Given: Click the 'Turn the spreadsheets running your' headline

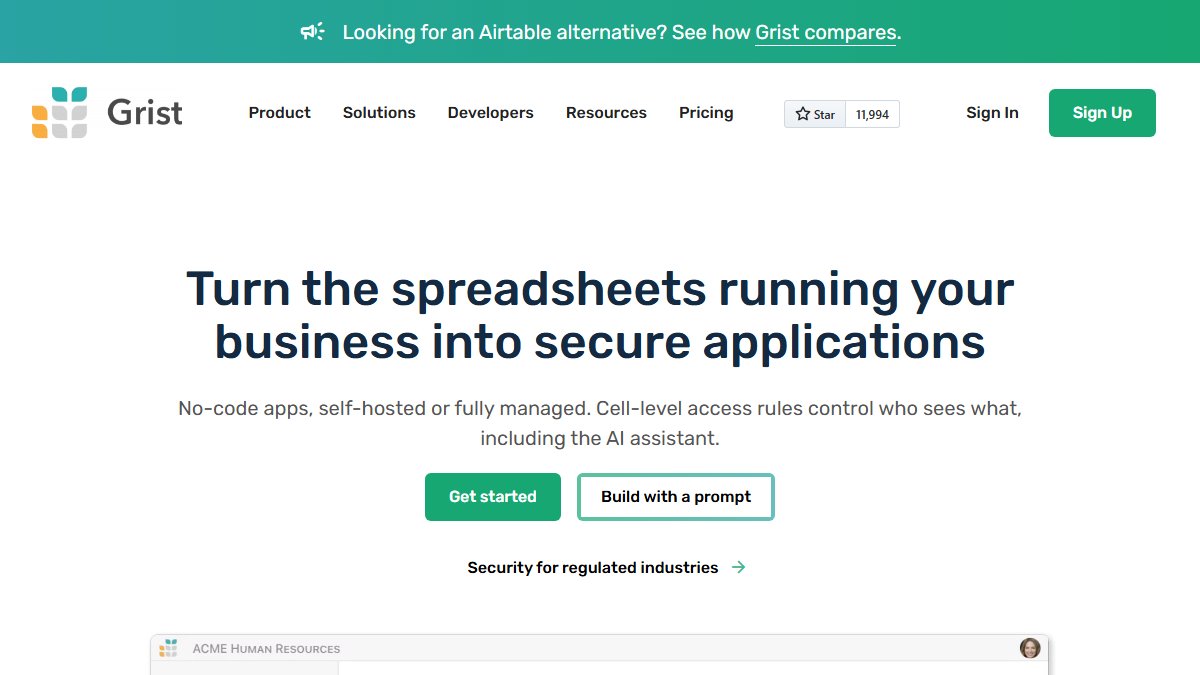Looking at the screenshot, I should click(x=600, y=289).
